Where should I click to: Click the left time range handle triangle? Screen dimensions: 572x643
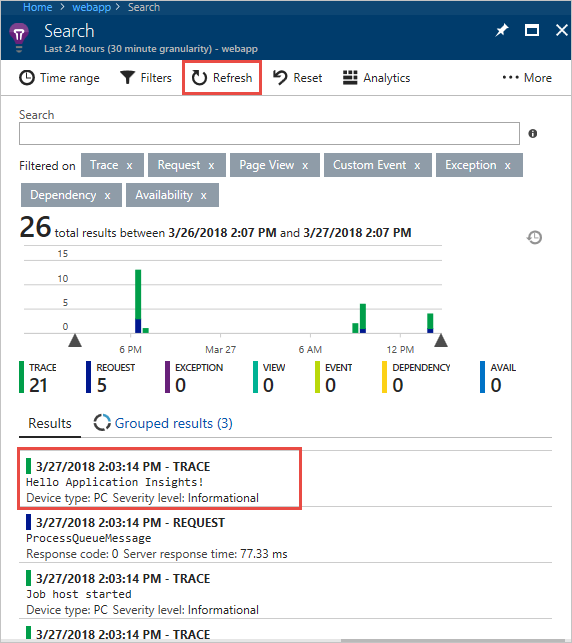click(x=75, y=340)
